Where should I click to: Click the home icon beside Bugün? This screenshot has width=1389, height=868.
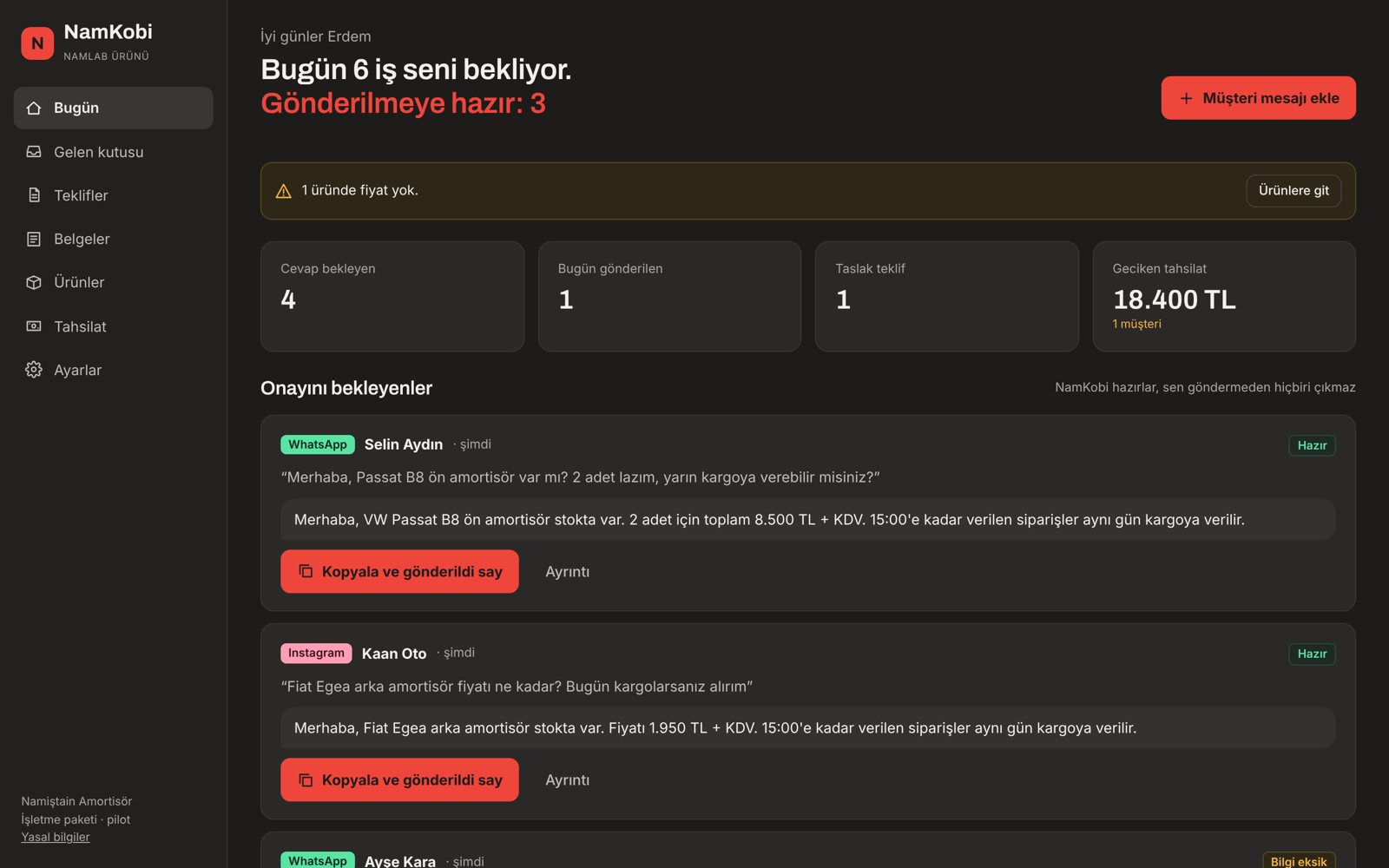click(34, 108)
